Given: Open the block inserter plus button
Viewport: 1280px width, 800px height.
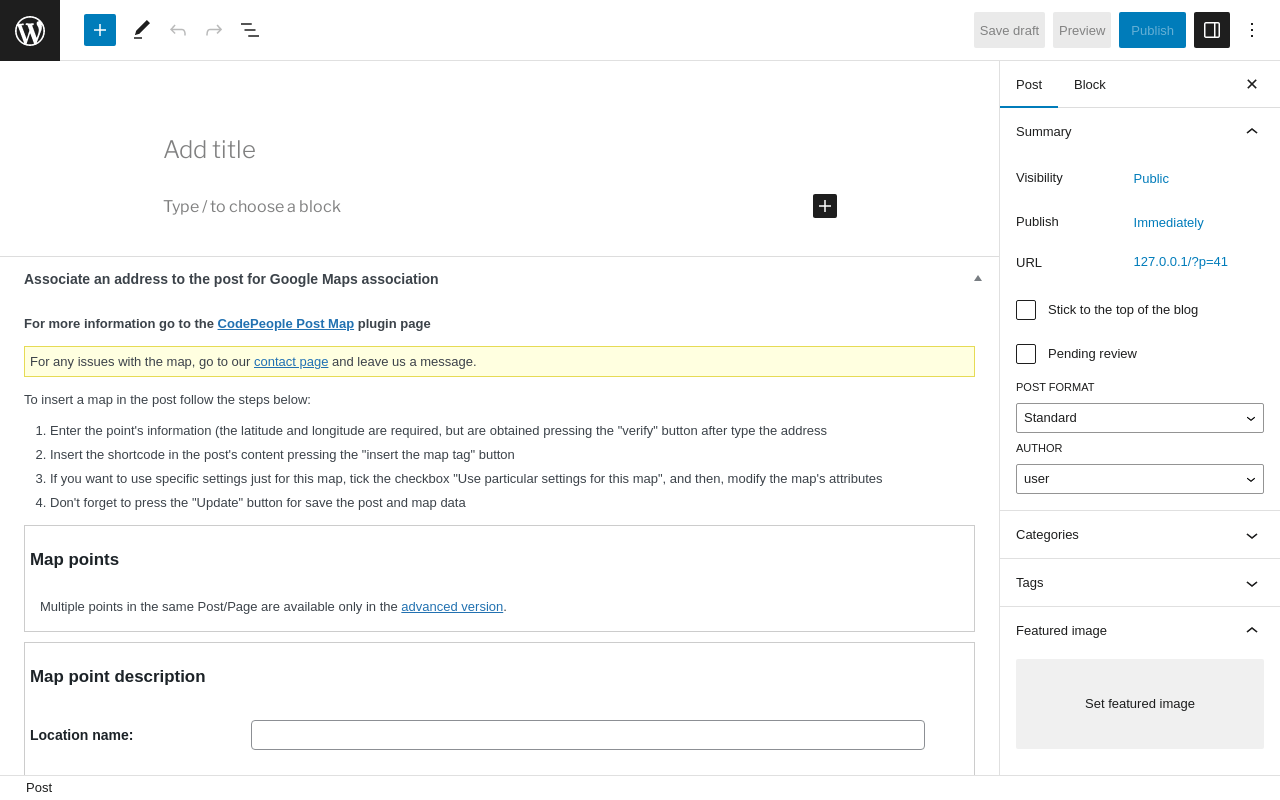Looking at the screenshot, I should click(100, 30).
